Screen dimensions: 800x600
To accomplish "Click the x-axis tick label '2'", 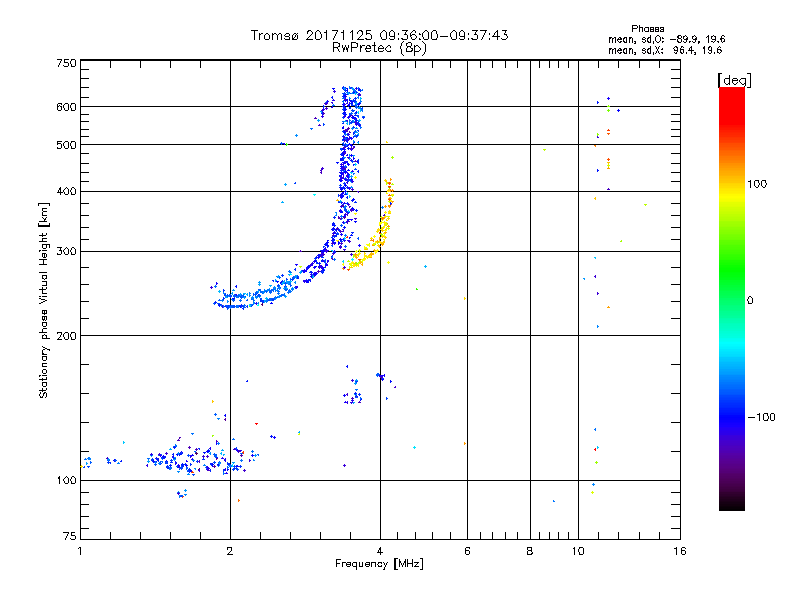I will coord(230,551).
